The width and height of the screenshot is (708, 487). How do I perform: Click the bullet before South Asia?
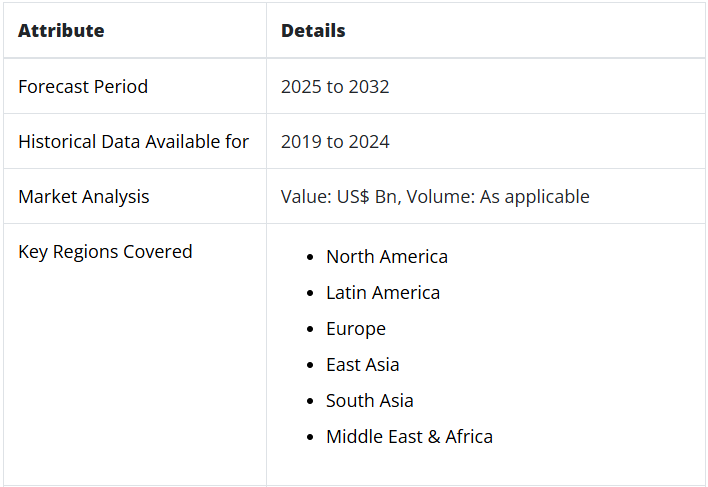[x=310, y=401]
